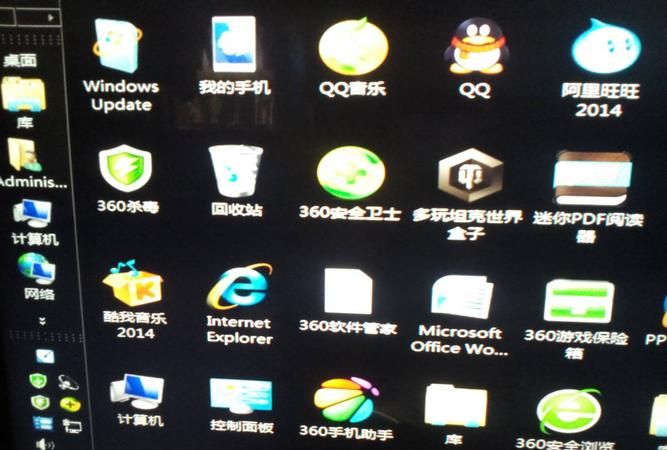The width and height of the screenshot is (667, 450).
Task: Open the bright green lightning shield tray icon
Action: click(38, 380)
